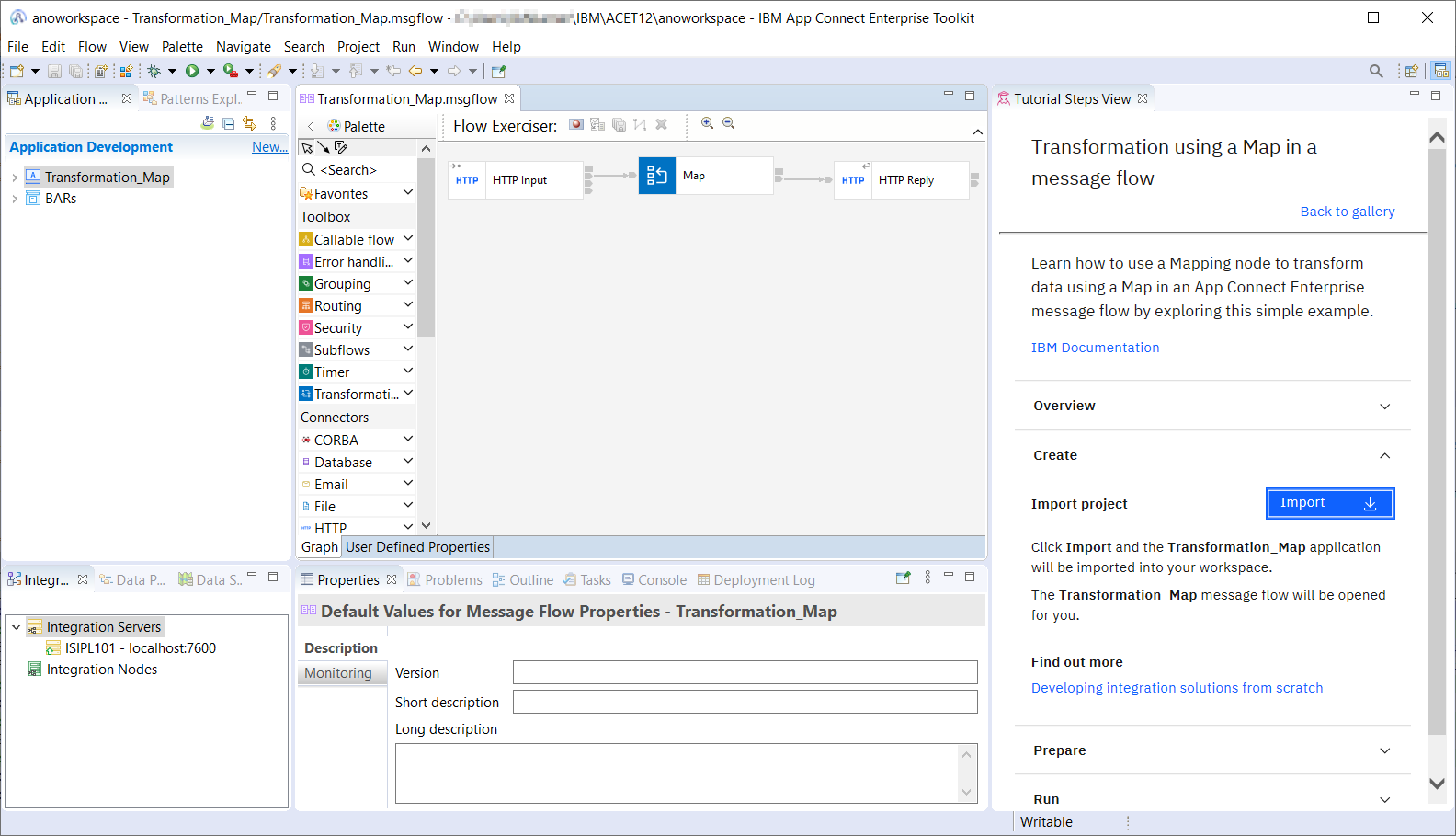This screenshot has width=1456, height=836.
Task: Expand the Security palette drawer
Action: tap(408, 326)
